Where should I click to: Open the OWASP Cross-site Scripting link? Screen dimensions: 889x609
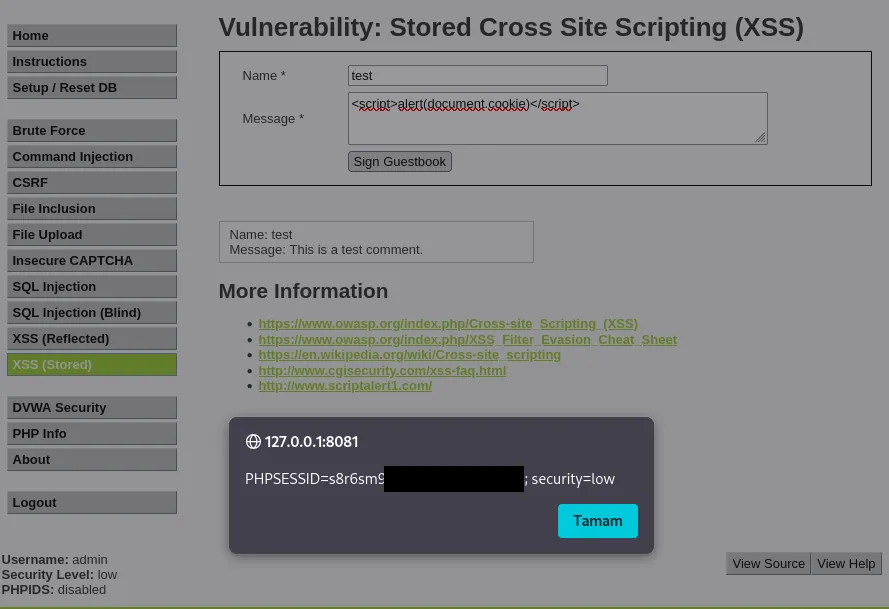click(x=448, y=324)
